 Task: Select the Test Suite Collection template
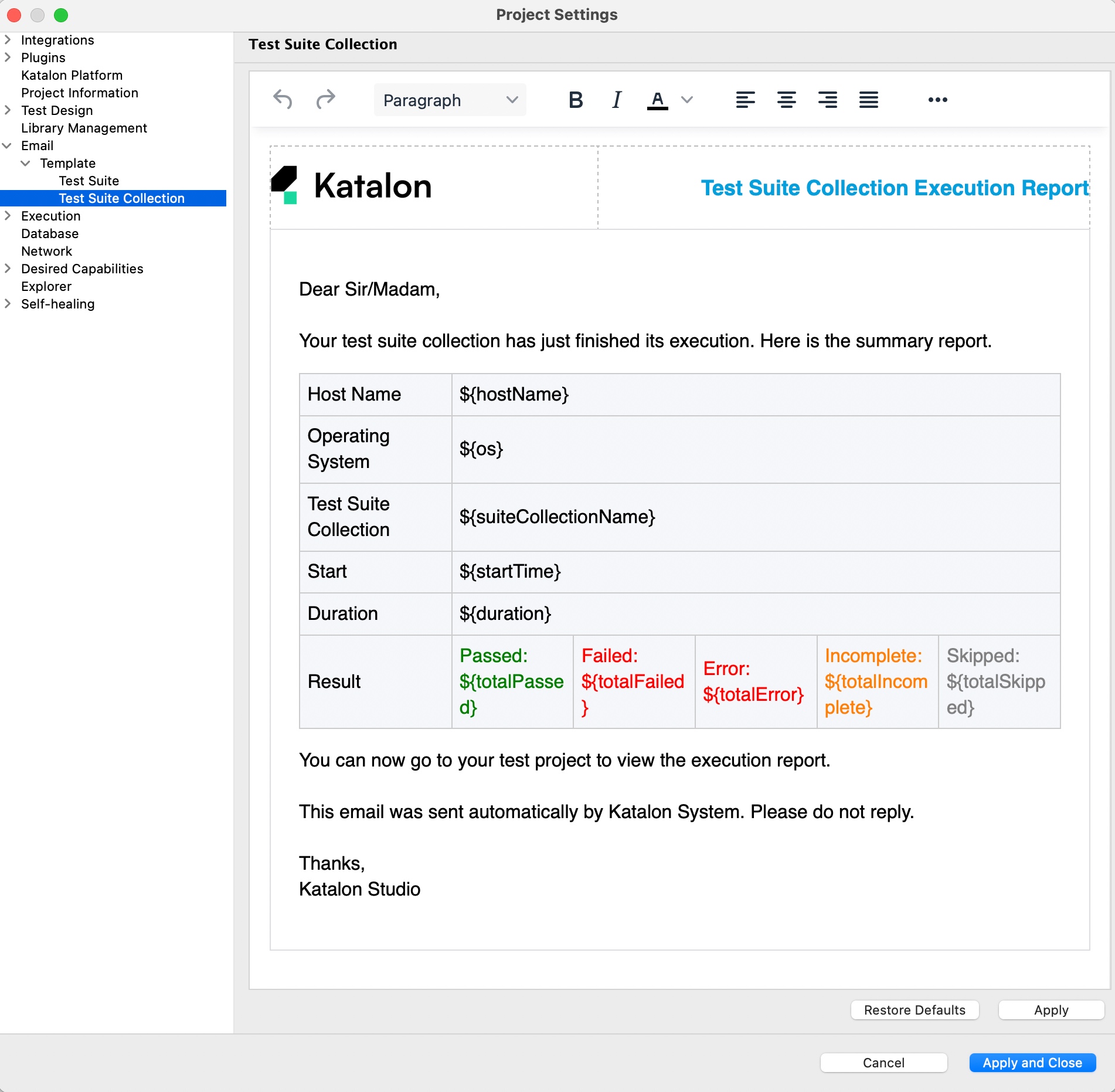pyautogui.click(x=121, y=198)
